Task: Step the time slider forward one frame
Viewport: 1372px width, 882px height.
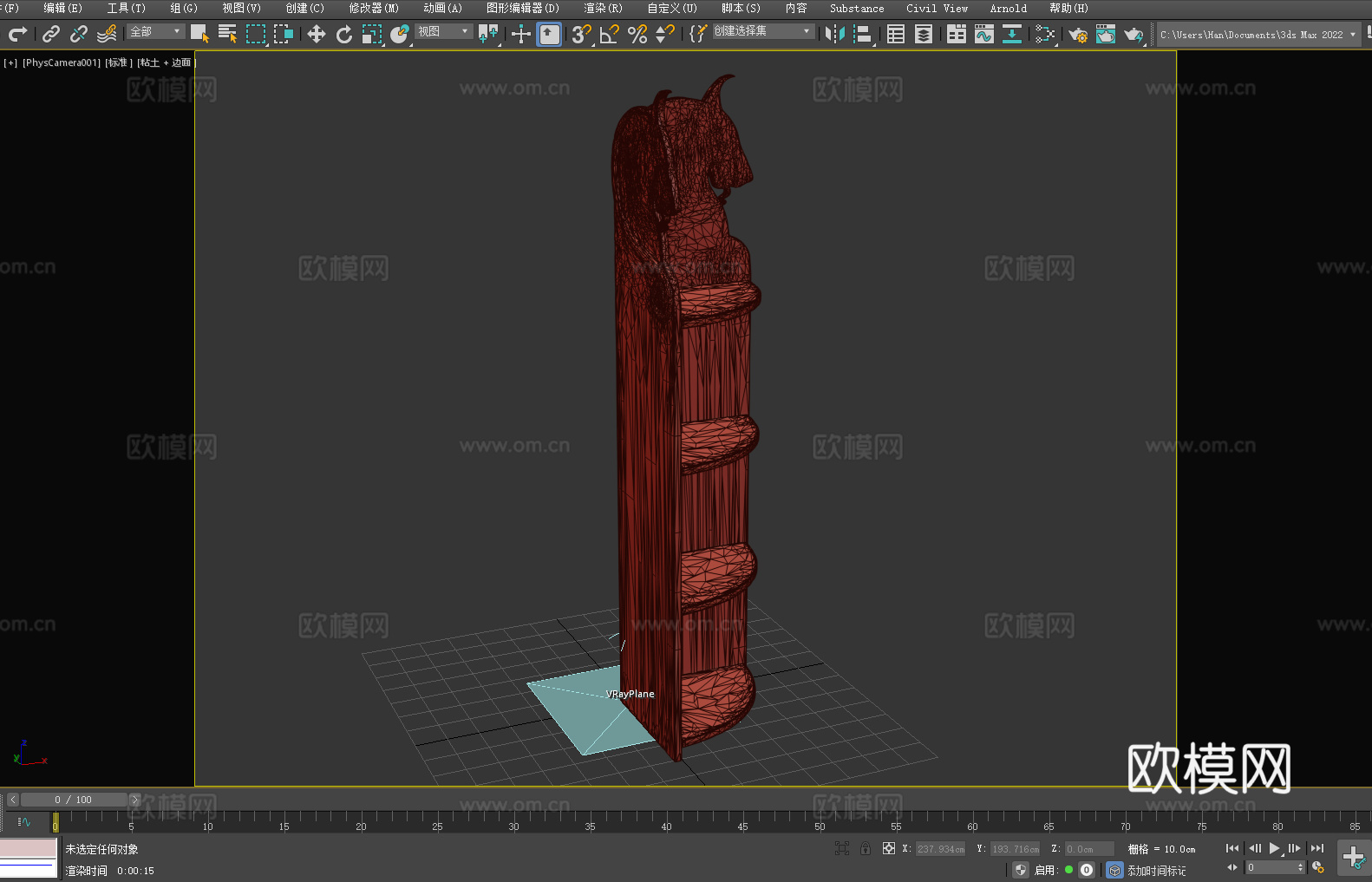Action: click(134, 800)
